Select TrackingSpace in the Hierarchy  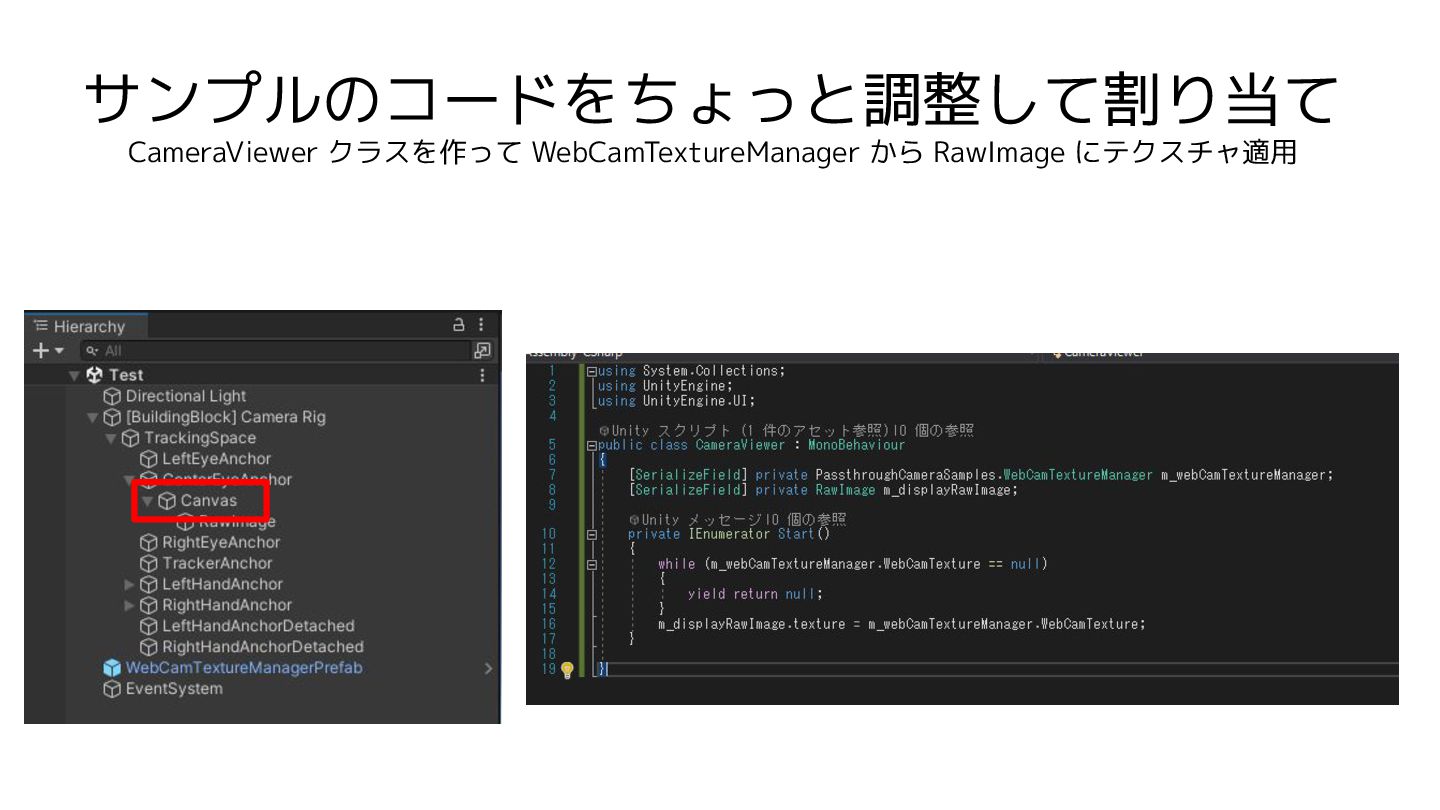[199, 438]
